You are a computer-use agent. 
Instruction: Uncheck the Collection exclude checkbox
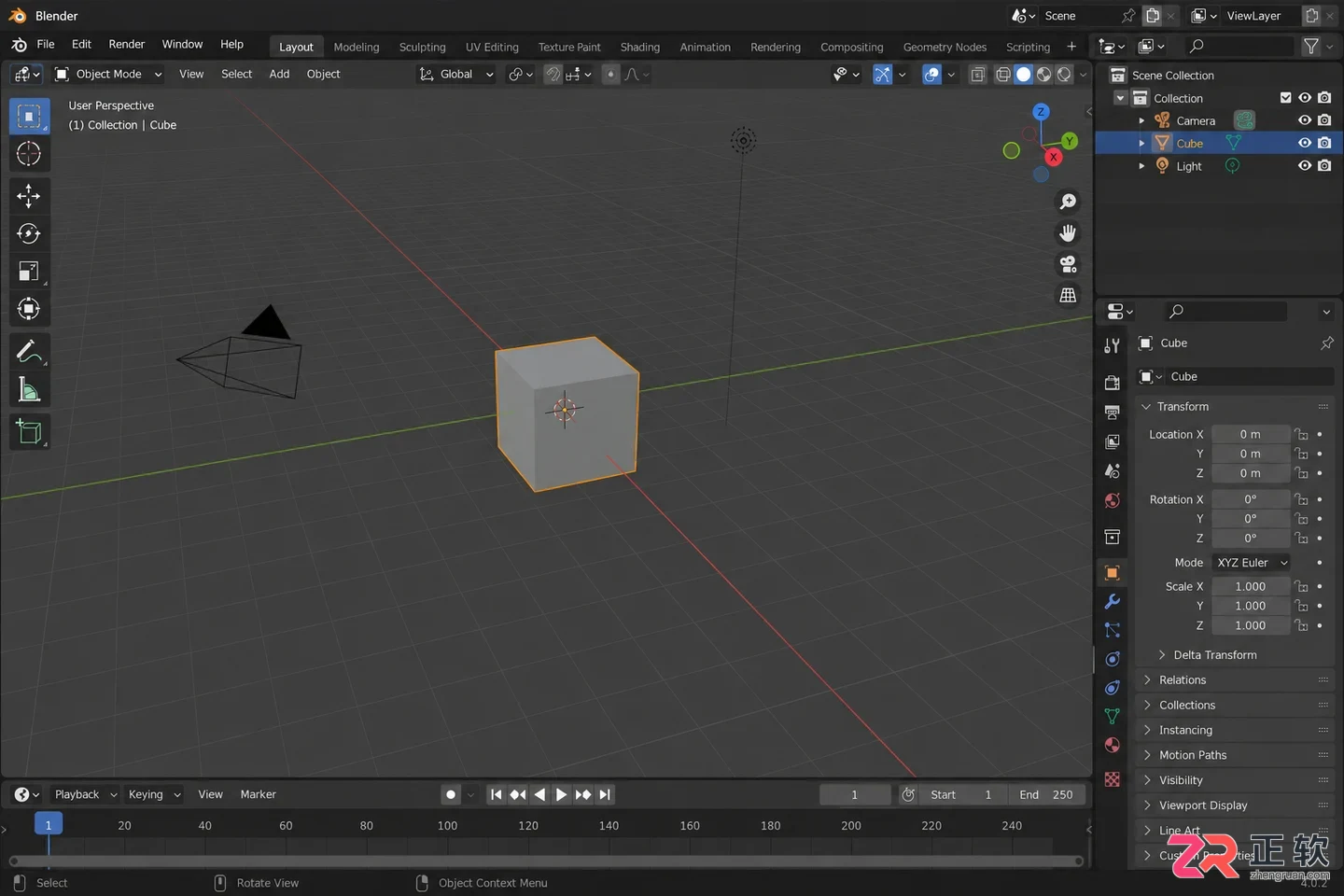1285,98
